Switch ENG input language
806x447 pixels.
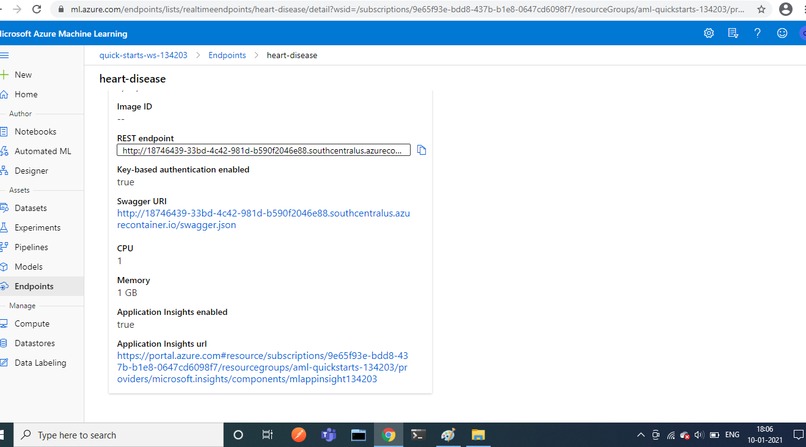732,435
